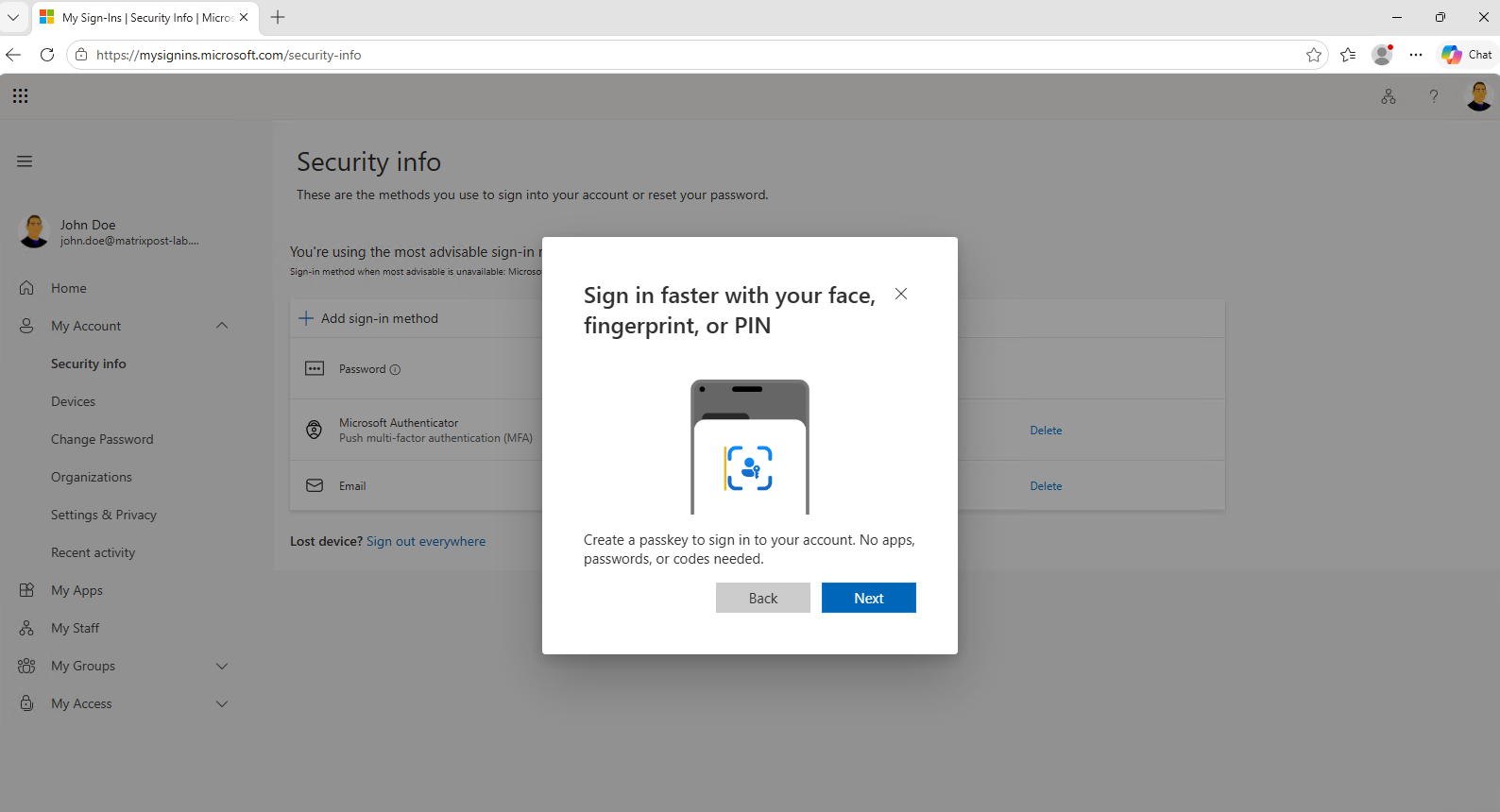The height and width of the screenshot is (812, 1500).
Task: Click the Back button in the dialog
Action: [763, 598]
